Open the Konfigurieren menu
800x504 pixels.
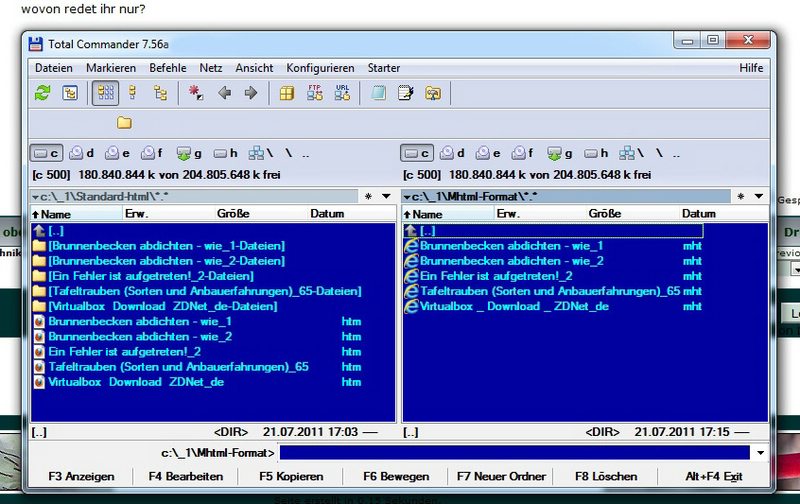[320, 68]
